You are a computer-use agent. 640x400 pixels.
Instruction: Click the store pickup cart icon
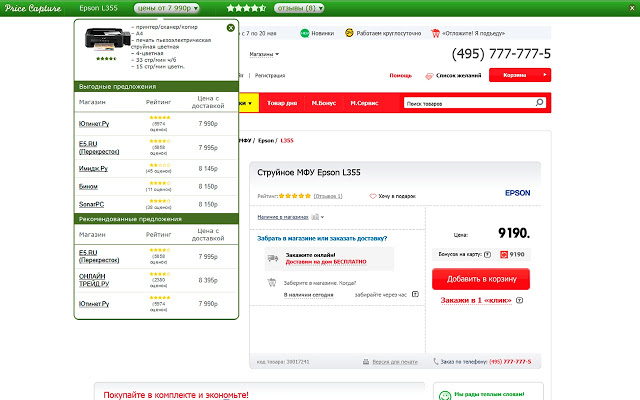271,282
